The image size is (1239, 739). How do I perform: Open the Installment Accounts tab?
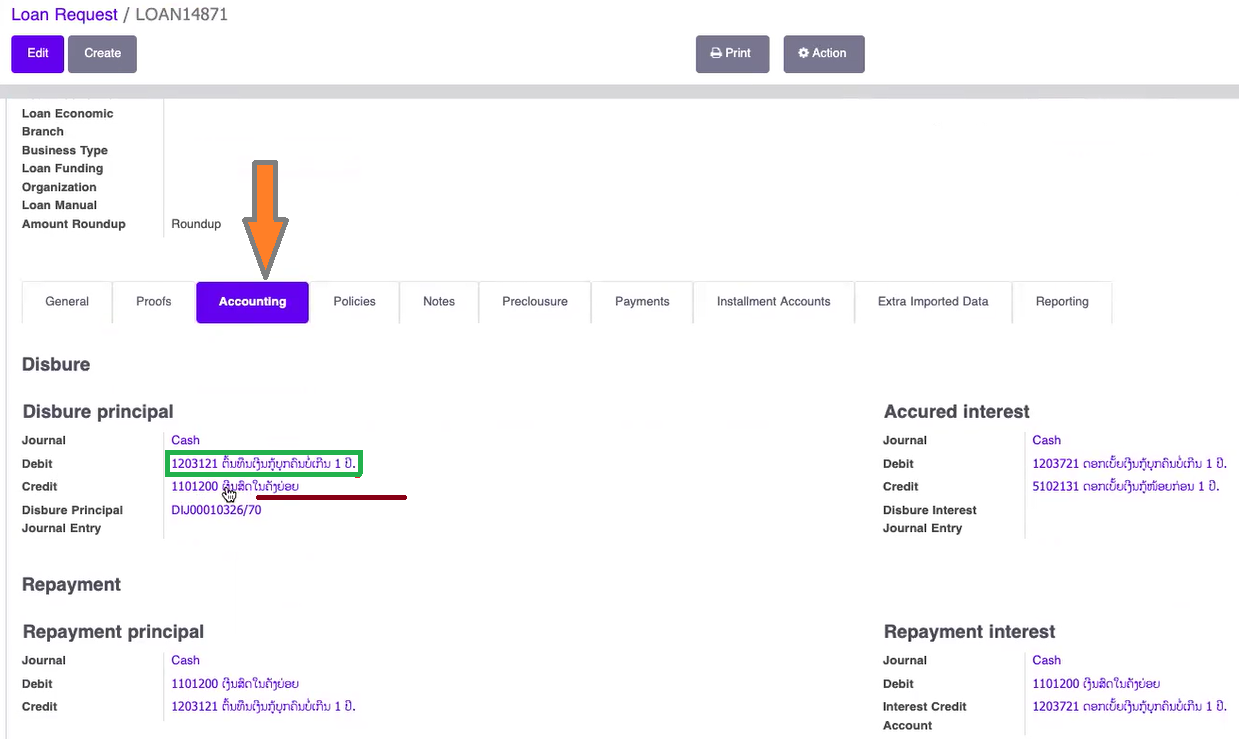coord(773,302)
